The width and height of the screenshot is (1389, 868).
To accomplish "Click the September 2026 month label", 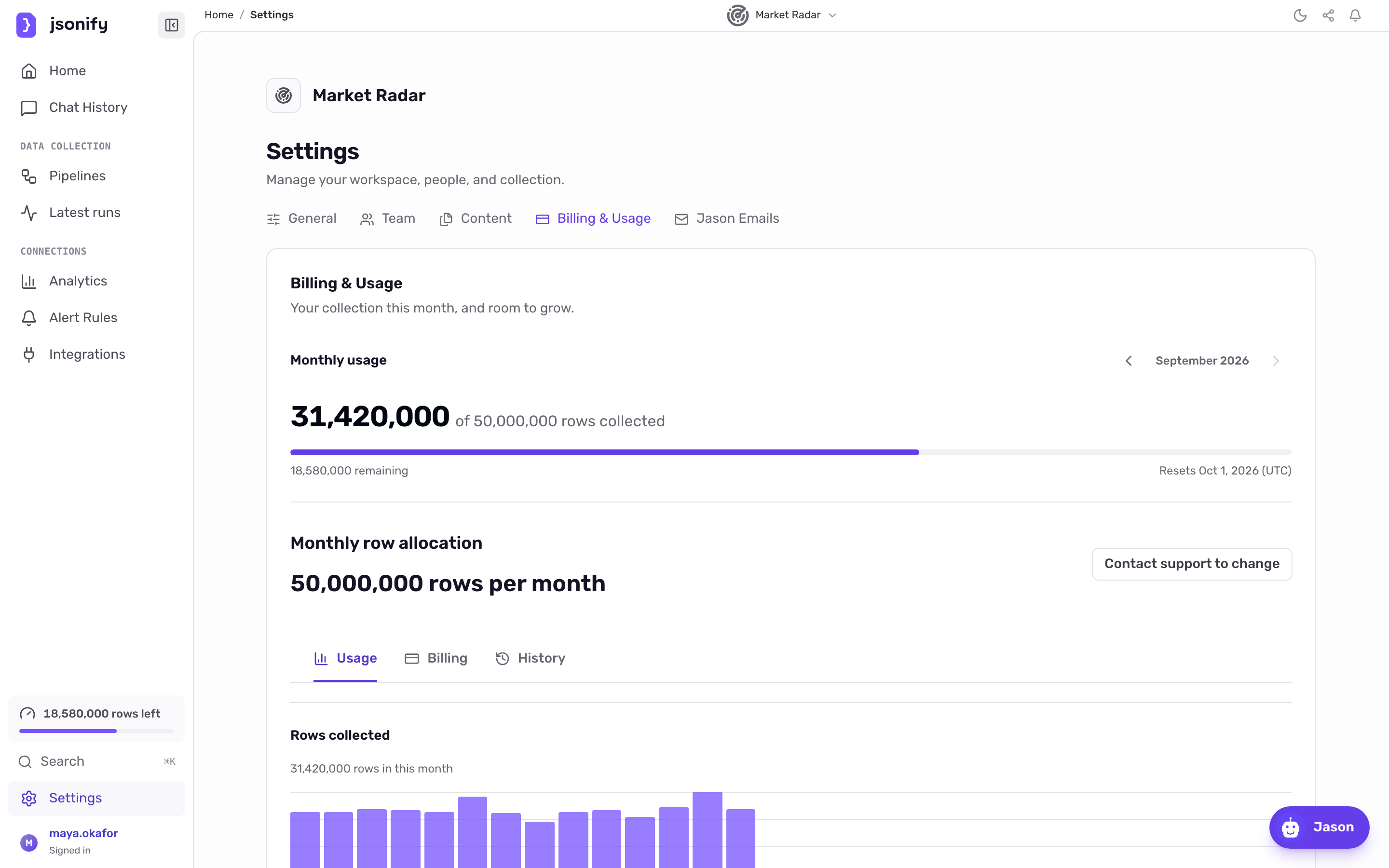I will click(1202, 361).
